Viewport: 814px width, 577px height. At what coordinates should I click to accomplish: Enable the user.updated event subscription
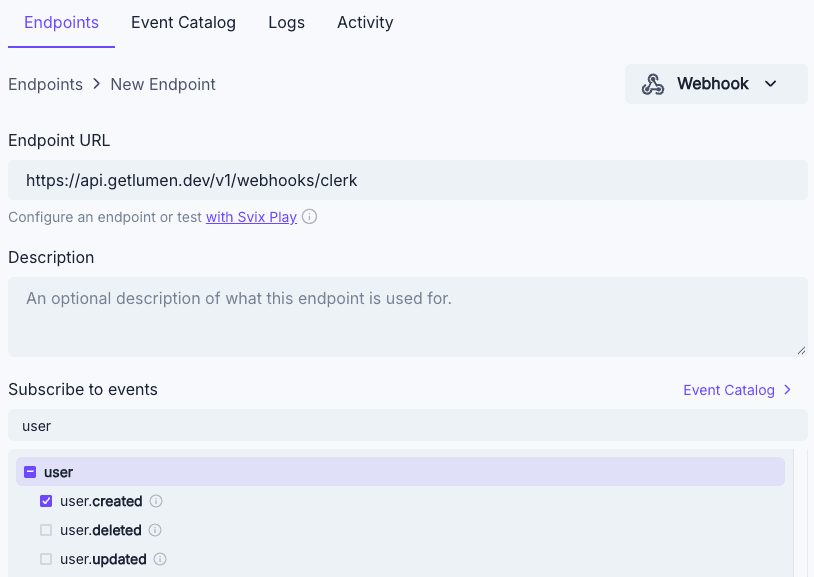(x=46, y=559)
